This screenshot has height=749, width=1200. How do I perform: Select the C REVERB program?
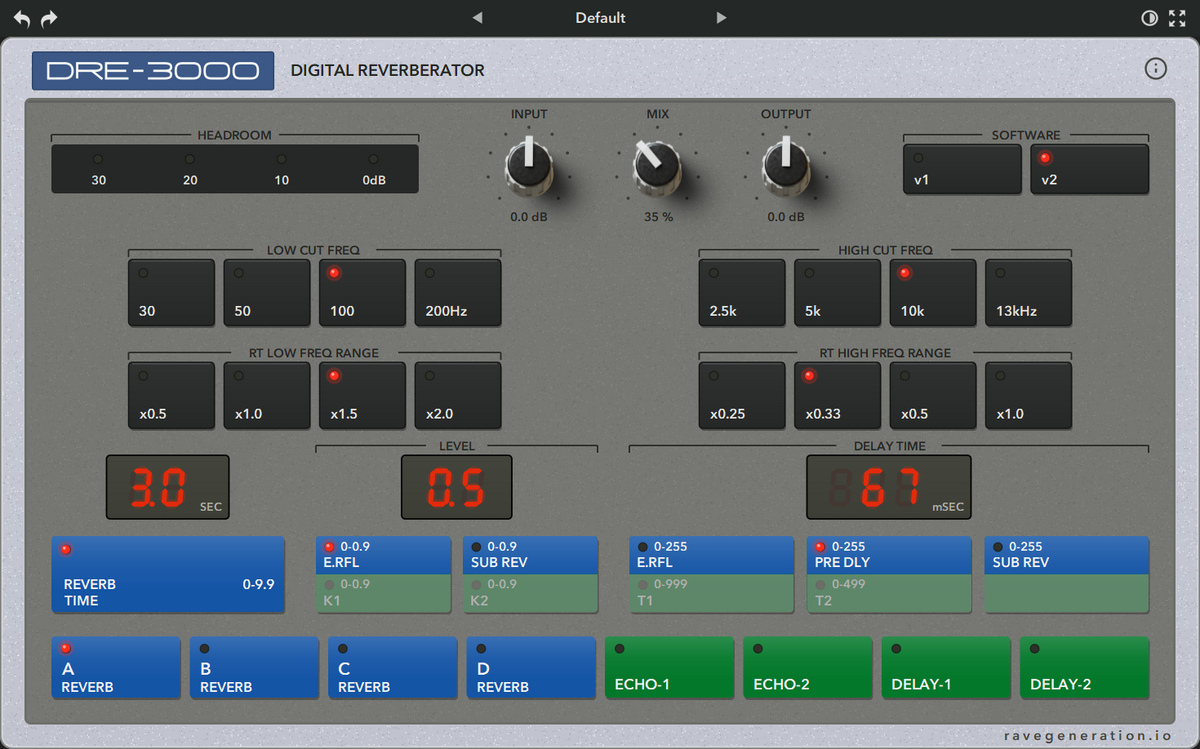[393, 668]
